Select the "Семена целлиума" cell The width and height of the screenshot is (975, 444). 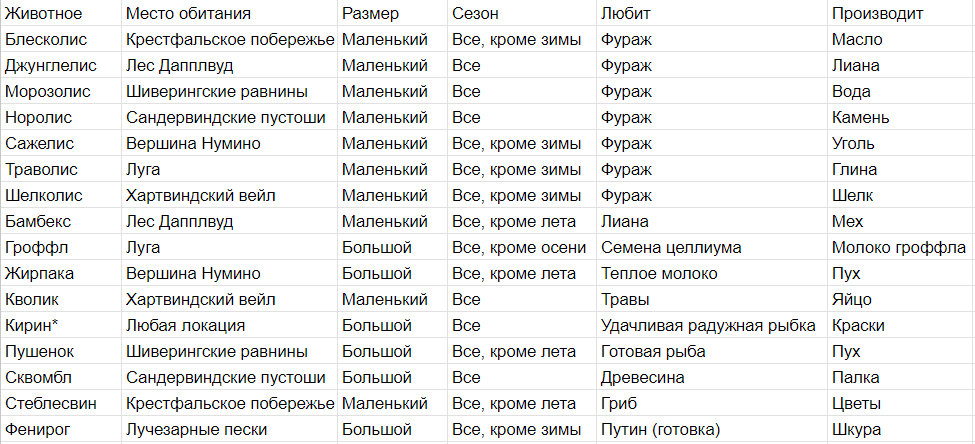pos(671,248)
